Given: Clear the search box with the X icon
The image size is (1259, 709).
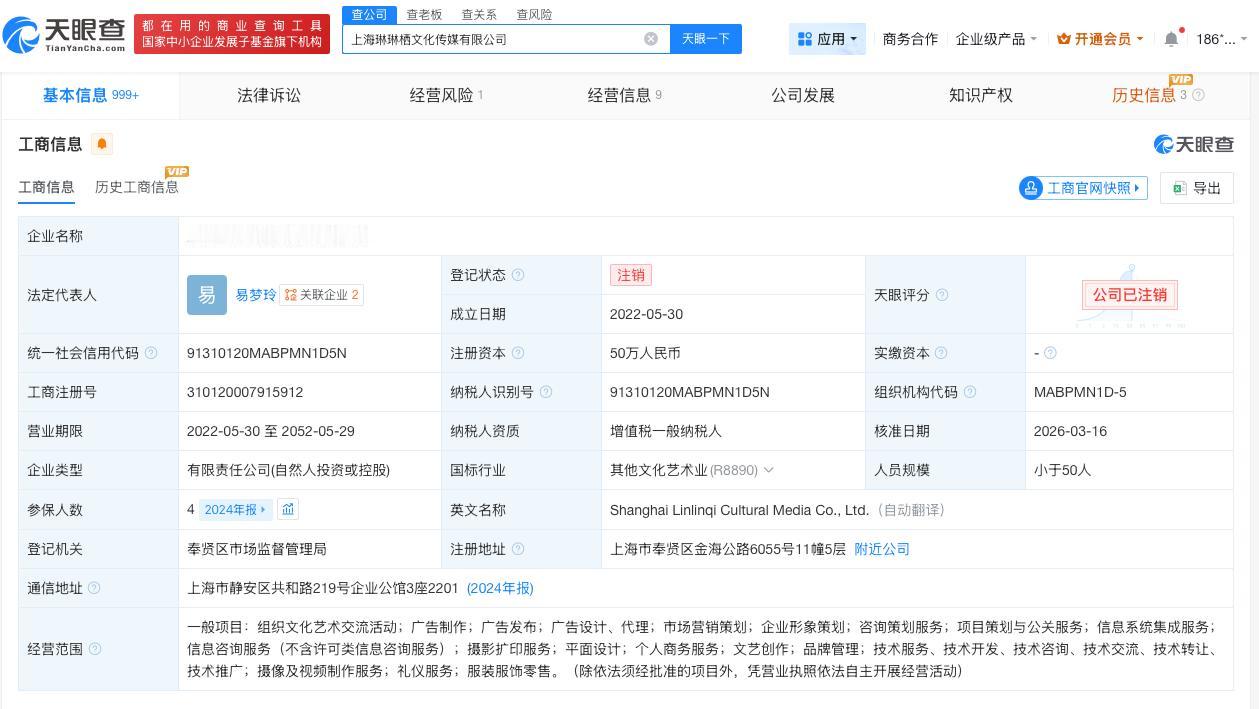Looking at the screenshot, I should click(x=651, y=38).
